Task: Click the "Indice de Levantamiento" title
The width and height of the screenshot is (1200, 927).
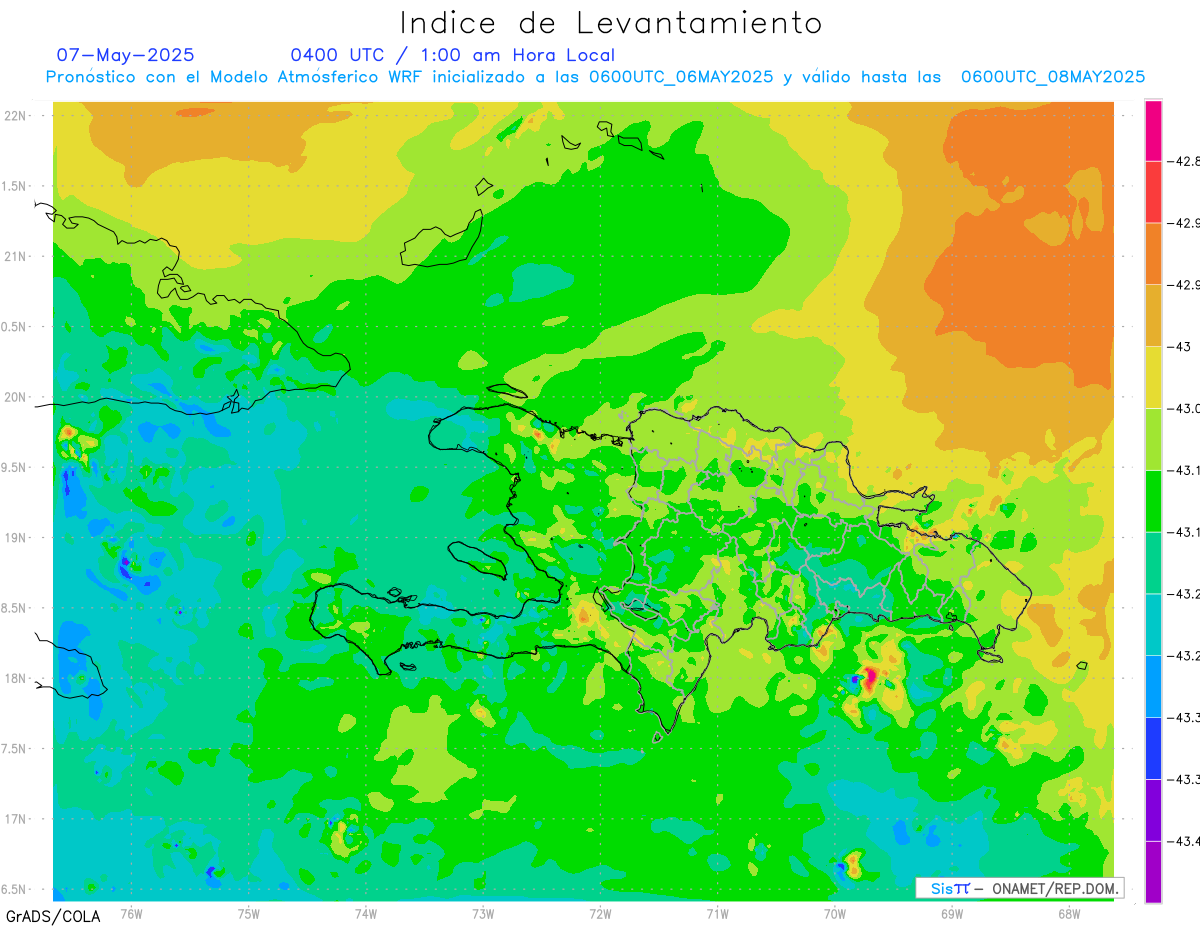Action: [x=611, y=23]
